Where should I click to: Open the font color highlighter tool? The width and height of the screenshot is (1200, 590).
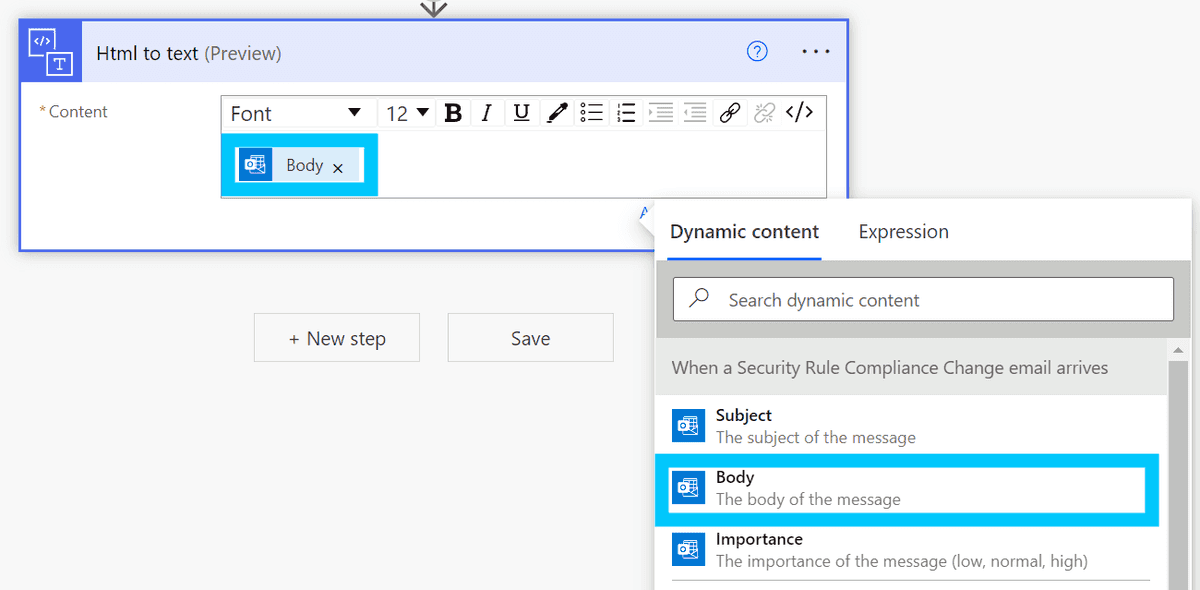click(x=558, y=113)
